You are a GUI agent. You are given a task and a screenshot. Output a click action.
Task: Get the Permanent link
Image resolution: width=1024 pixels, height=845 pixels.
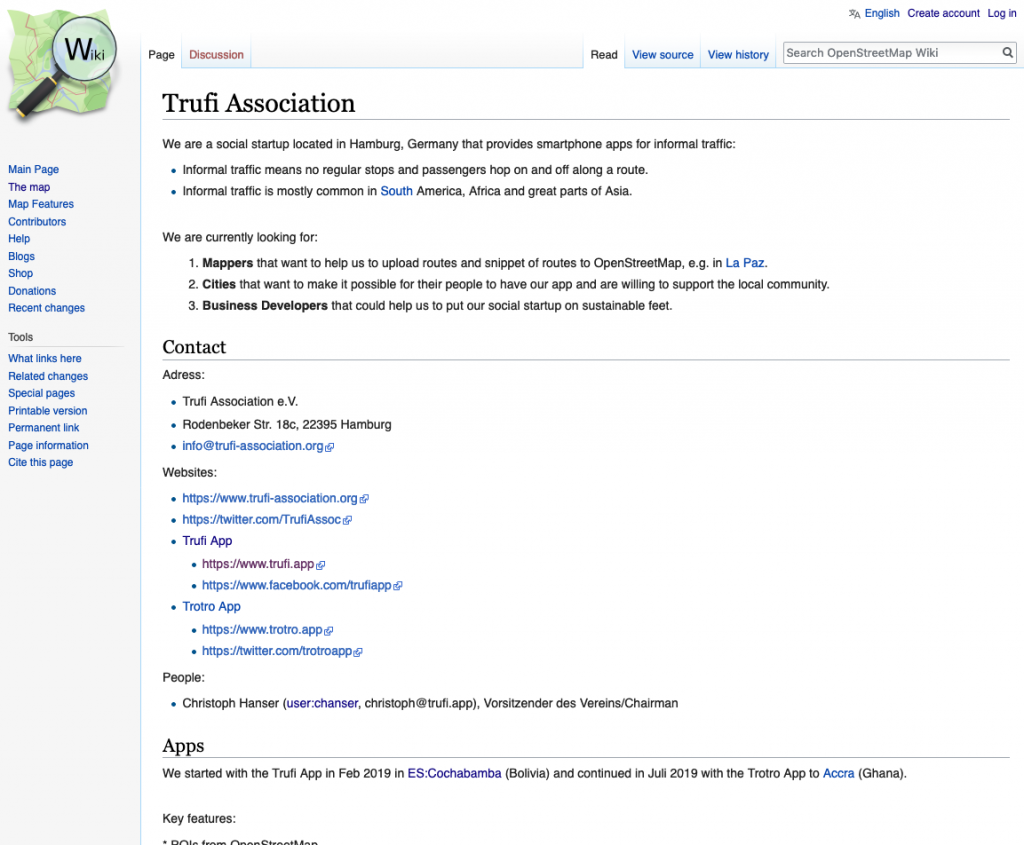[x=43, y=427]
